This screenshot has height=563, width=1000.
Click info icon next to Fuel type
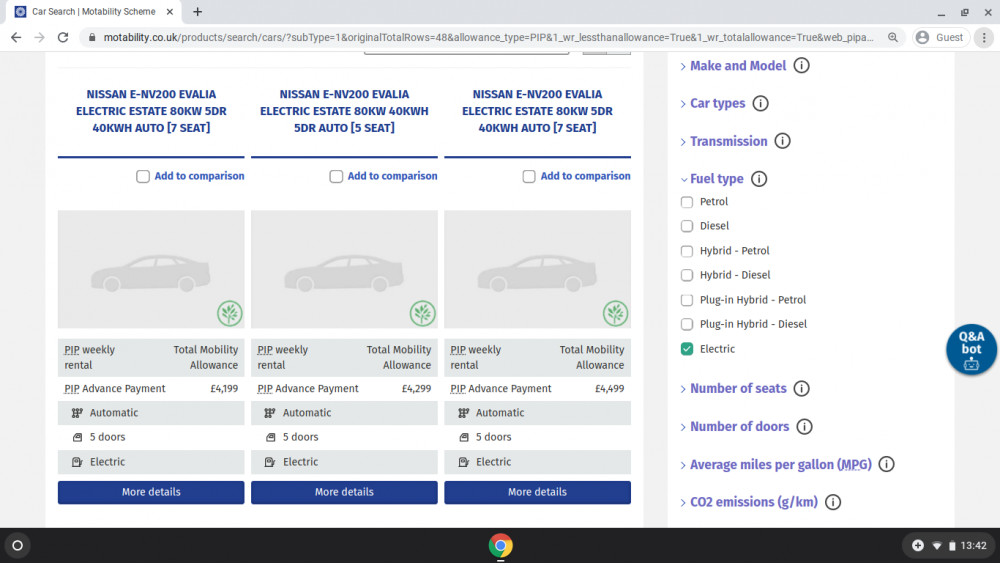[759, 179]
